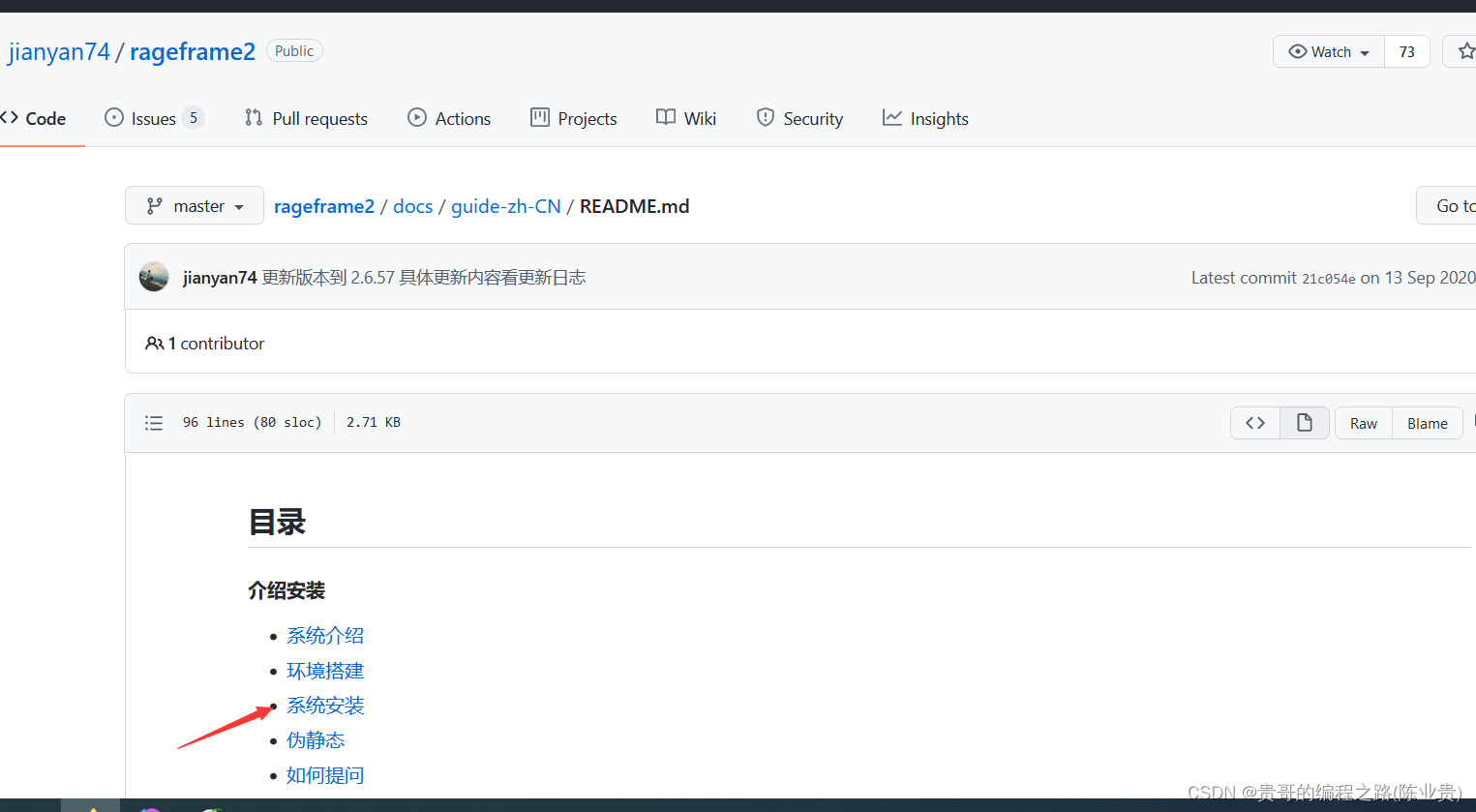Navigate to the docs folder breadcrumb
1476x812 pixels.
(413, 206)
